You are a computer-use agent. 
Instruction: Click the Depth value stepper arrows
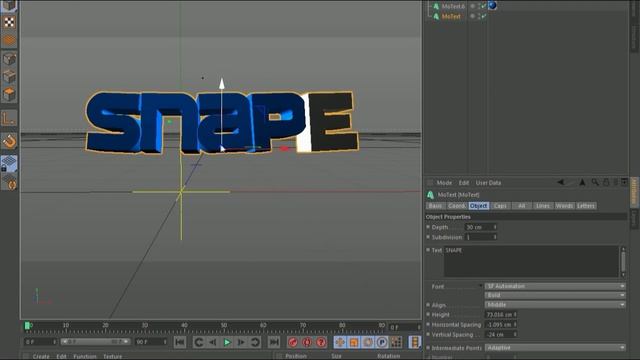click(x=495, y=227)
